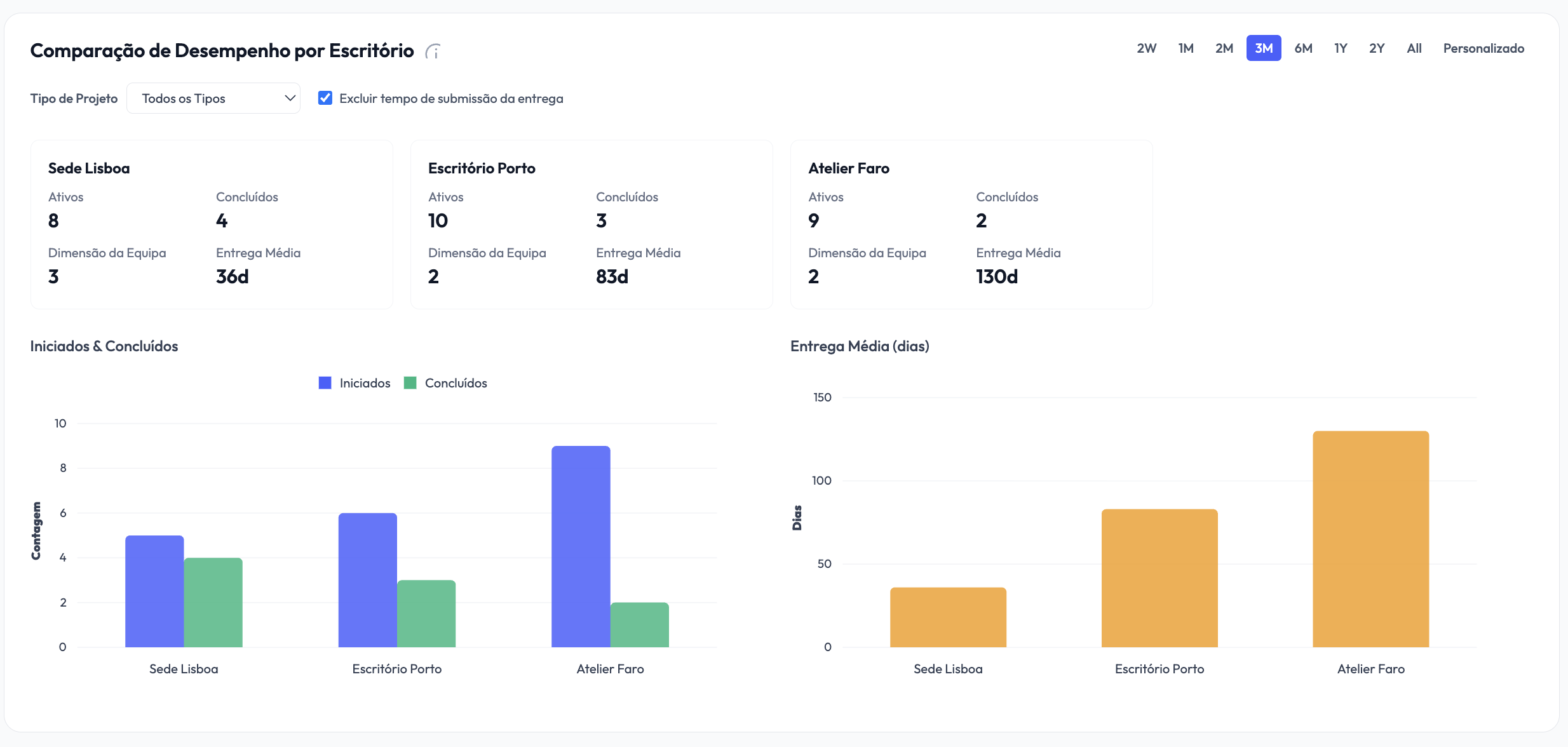The width and height of the screenshot is (1568, 747).
Task: Select the 6M period option
Action: [x=1303, y=48]
